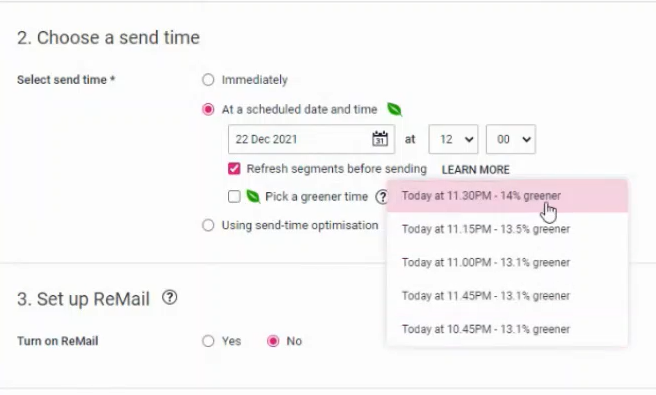
Task: Click the 22 Dec 2021 date field
Action: [x=311, y=139]
